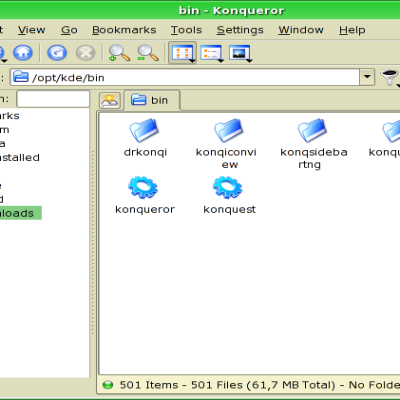Image resolution: width=400 pixels, height=400 pixels.
Task: Switch to image preview view mode
Action: [x=240, y=53]
